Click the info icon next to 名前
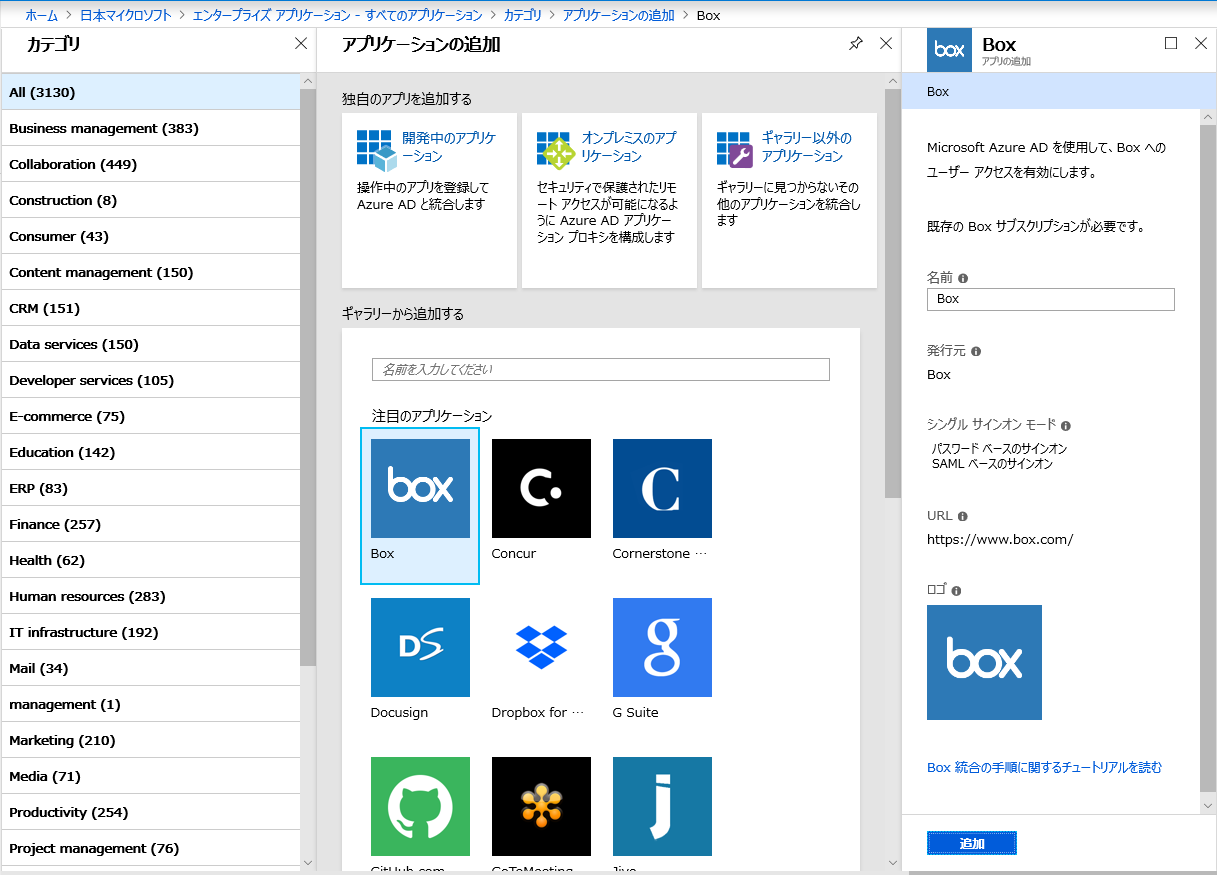 pos(963,278)
